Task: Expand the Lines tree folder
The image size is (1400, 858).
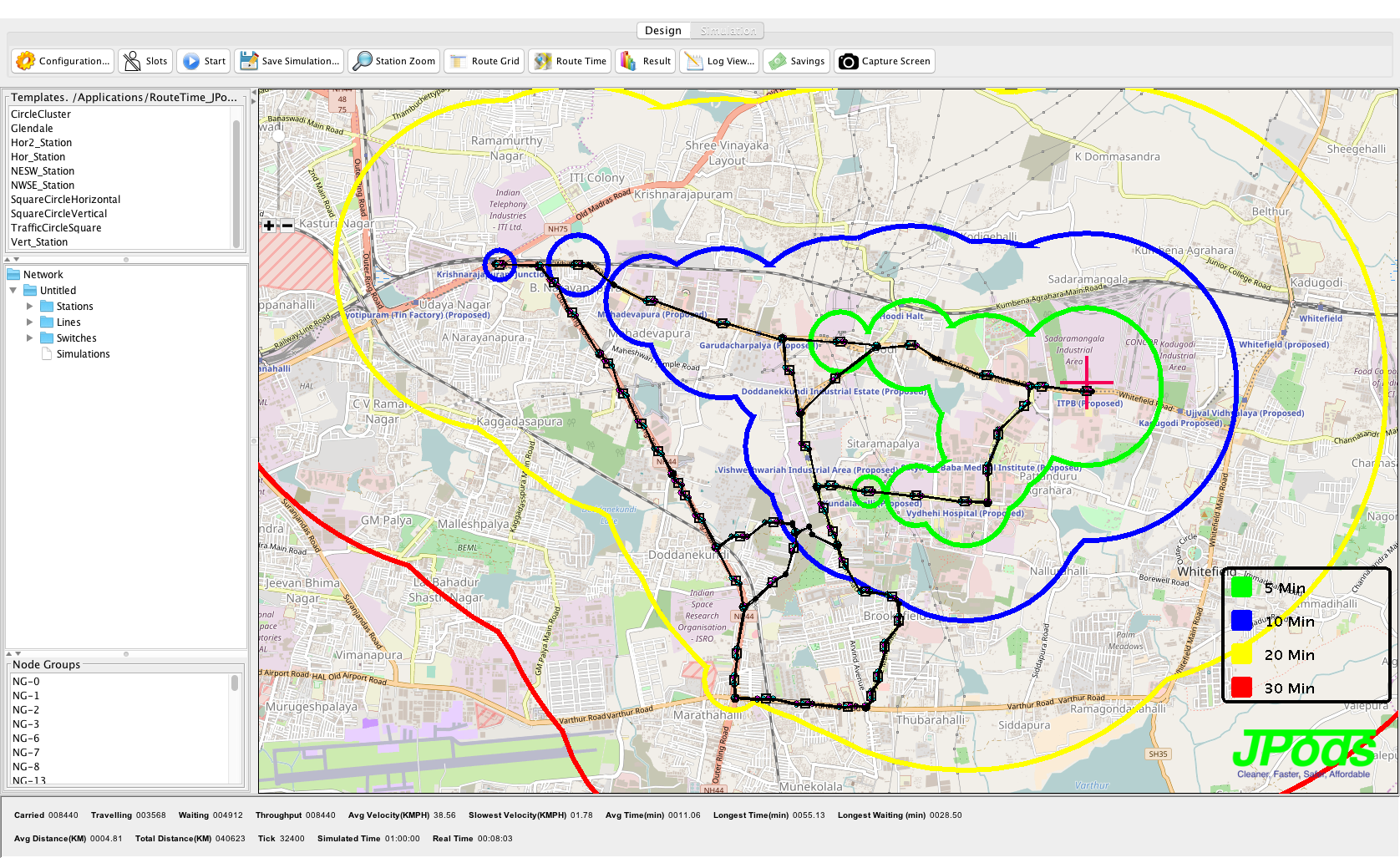Action: (x=30, y=322)
